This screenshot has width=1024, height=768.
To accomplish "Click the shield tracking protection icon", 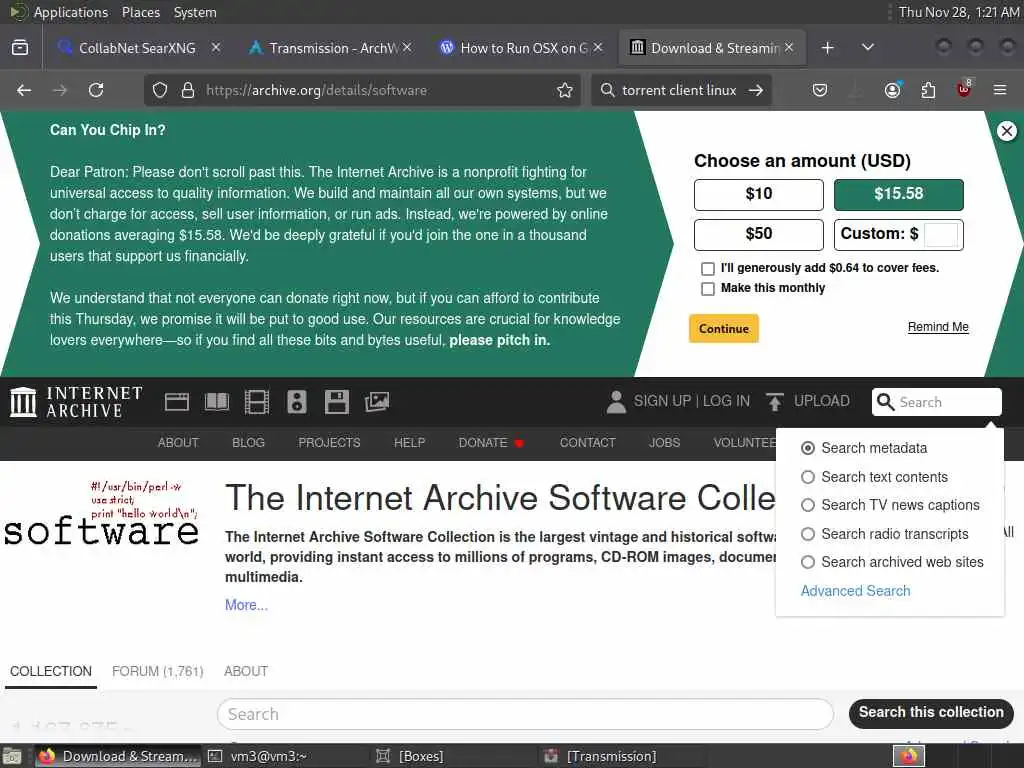I will point(160,90).
